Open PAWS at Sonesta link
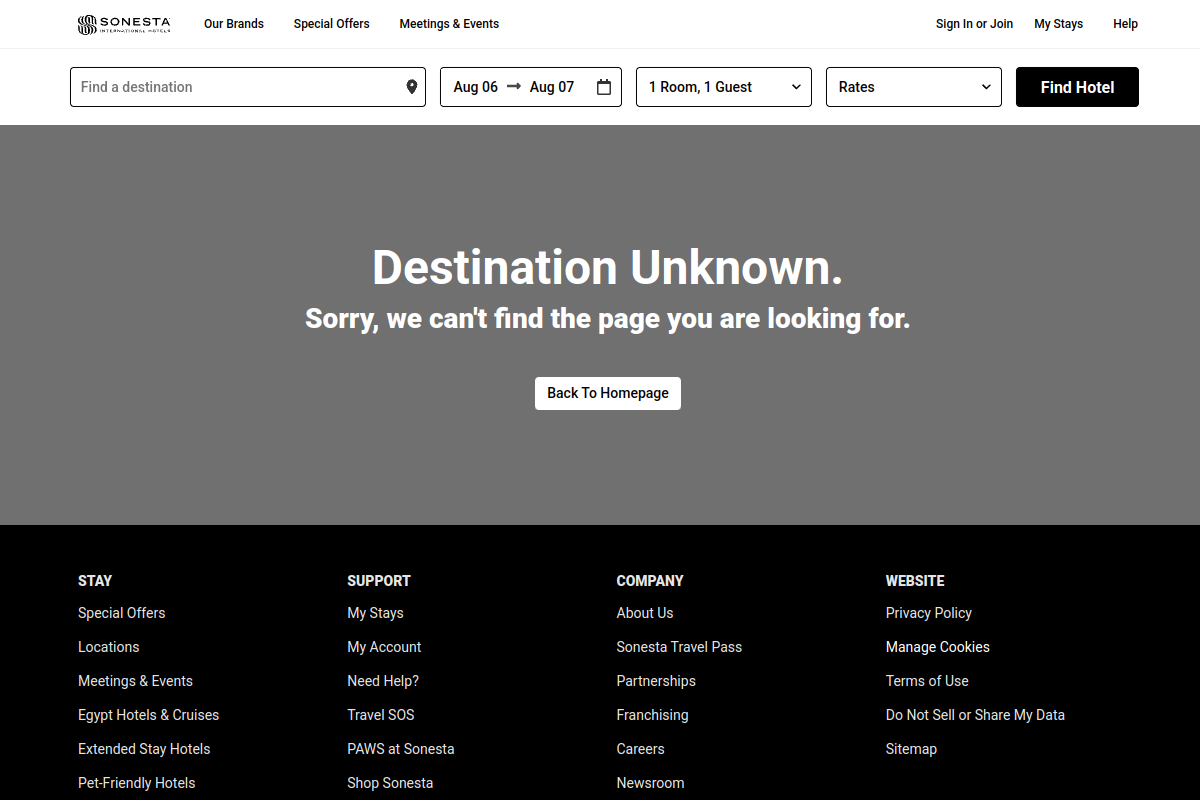This screenshot has width=1200, height=800. click(x=401, y=749)
